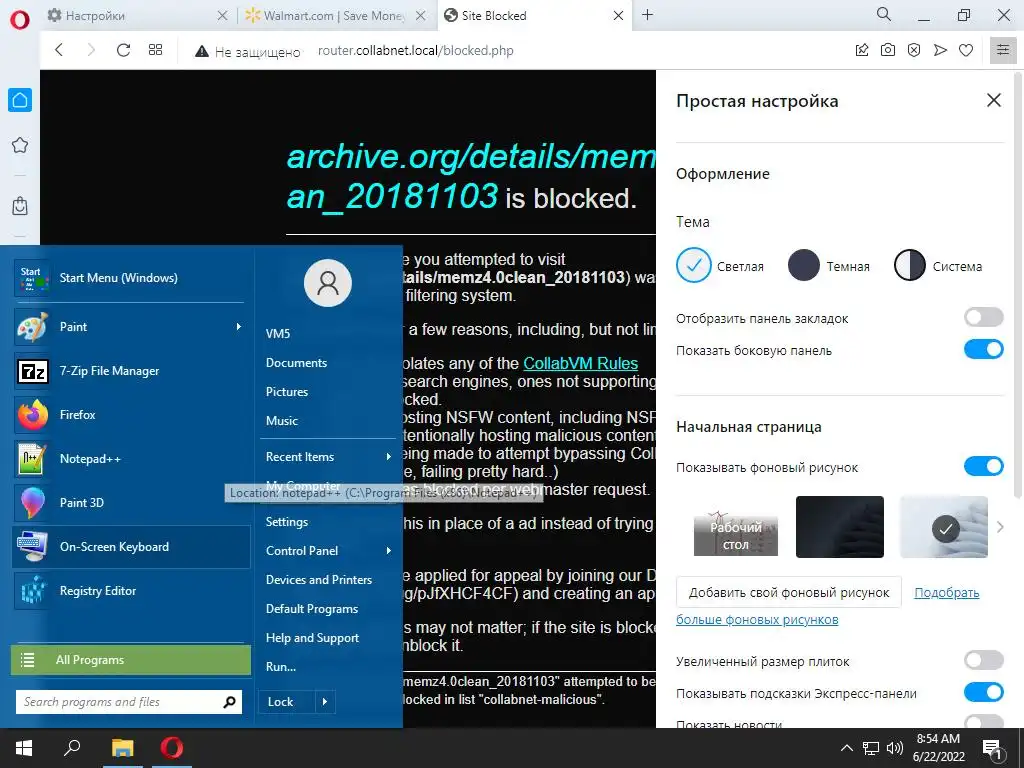The width and height of the screenshot is (1024, 768).
Task: Show hidden system tray icons
Action: point(846,748)
